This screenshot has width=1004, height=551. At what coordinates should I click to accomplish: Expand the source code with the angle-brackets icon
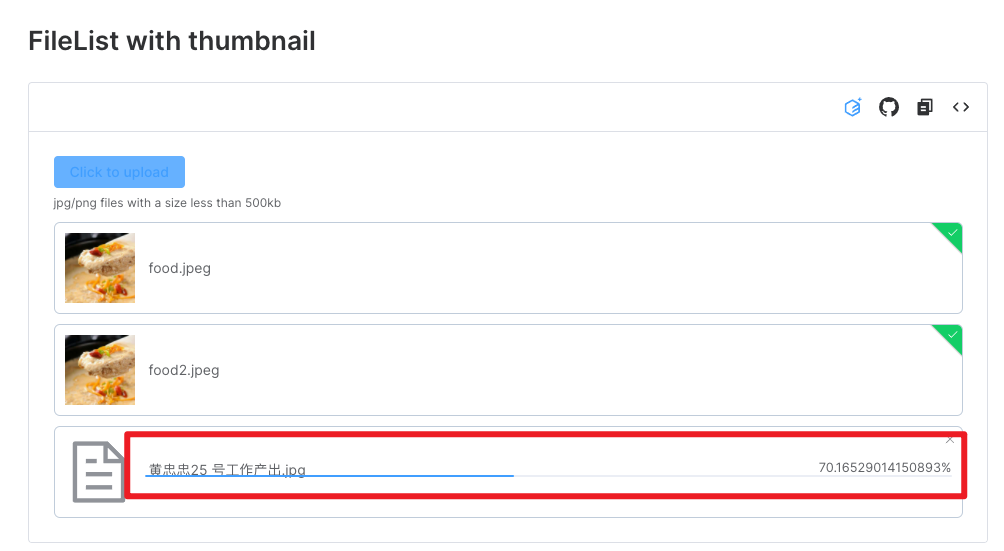[960, 107]
